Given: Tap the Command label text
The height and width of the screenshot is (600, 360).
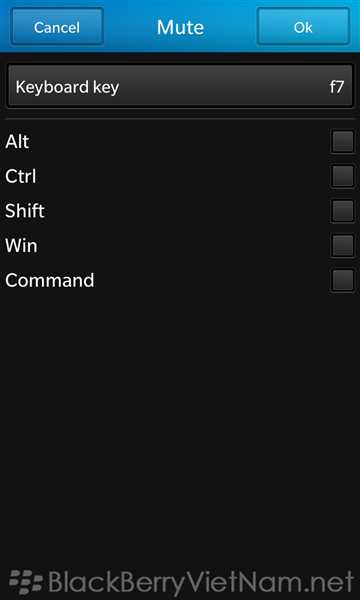Looking at the screenshot, I should coord(50,280).
